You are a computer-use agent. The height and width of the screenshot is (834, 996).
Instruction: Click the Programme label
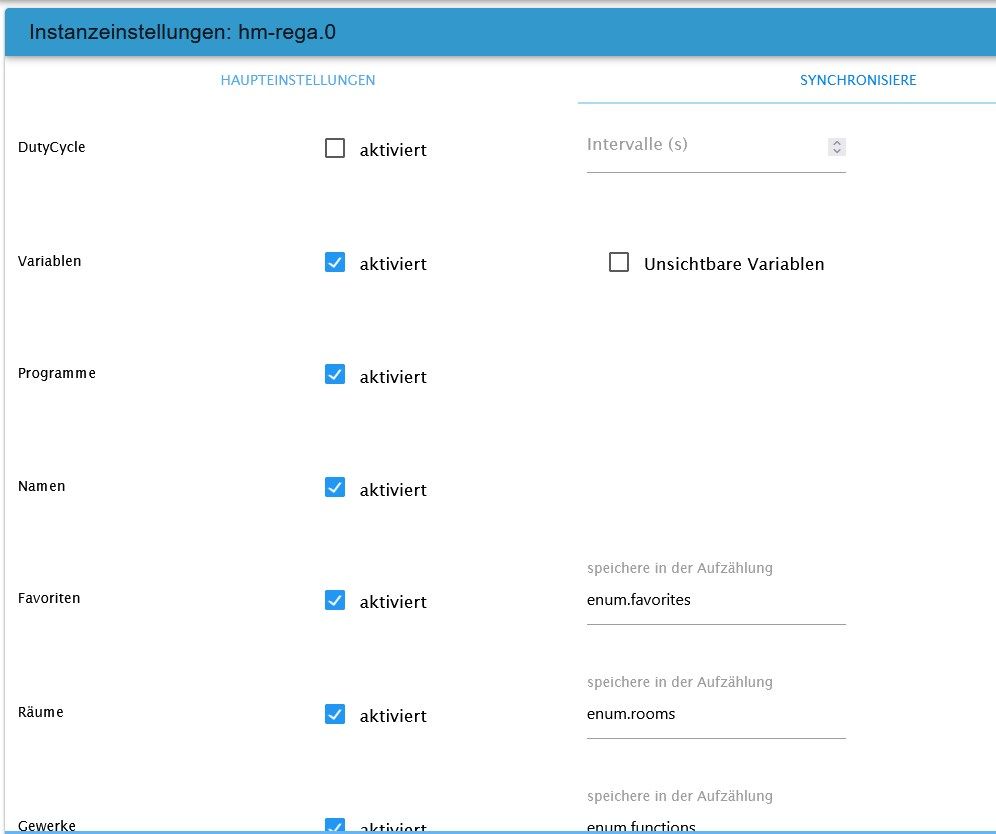coord(57,373)
